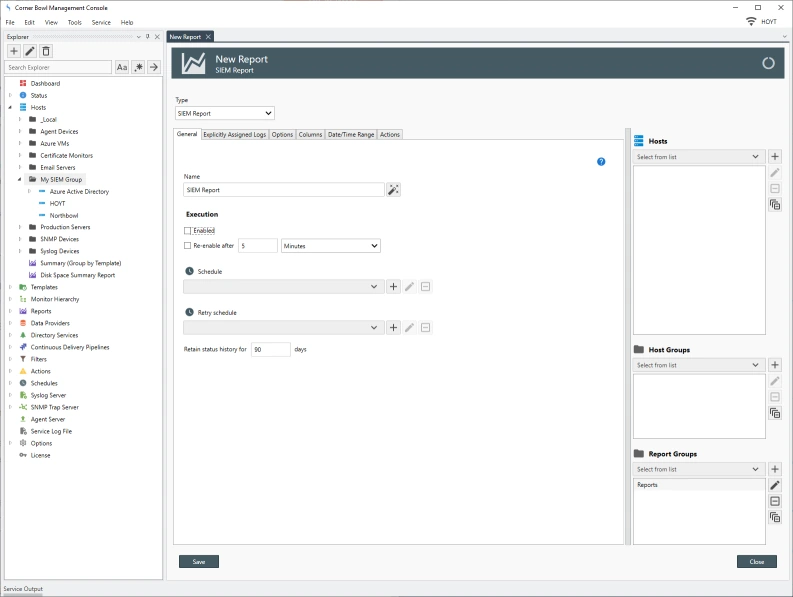Viewport: 793px width, 597px height.
Task: Open the Minutes unit dropdown
Action: [x=330, y=246]
